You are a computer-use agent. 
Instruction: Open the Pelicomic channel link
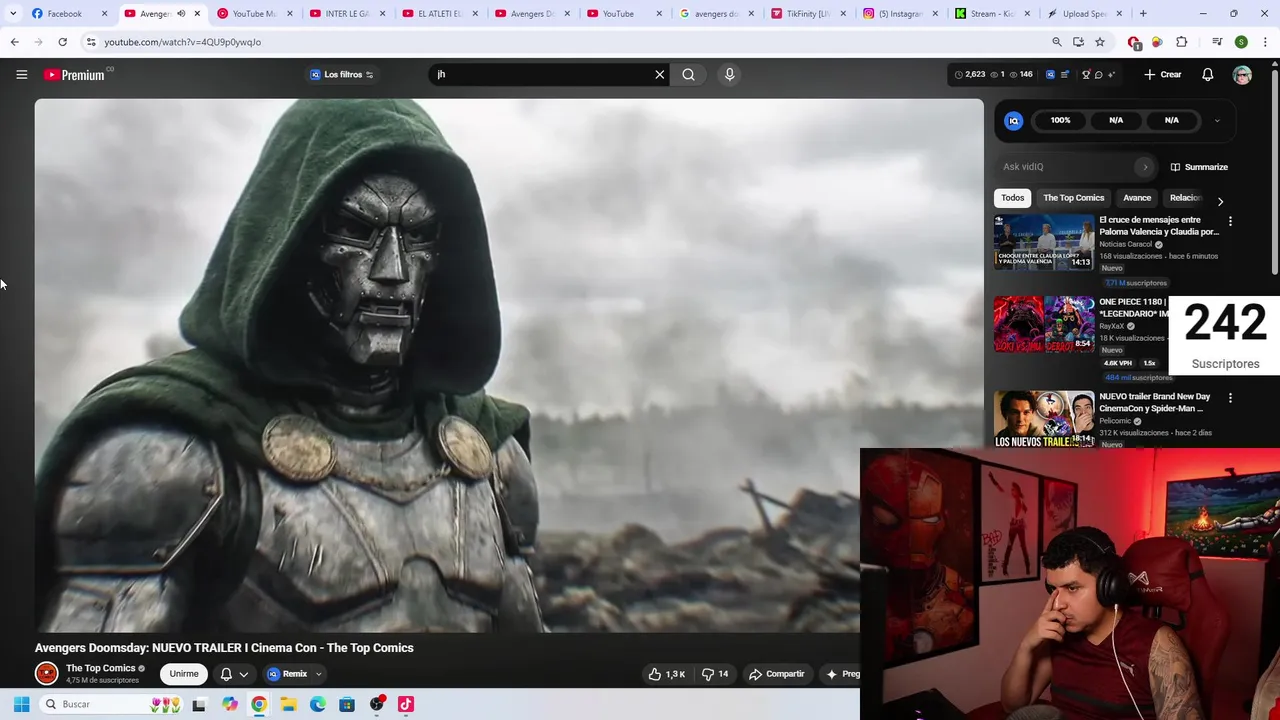1115,421
